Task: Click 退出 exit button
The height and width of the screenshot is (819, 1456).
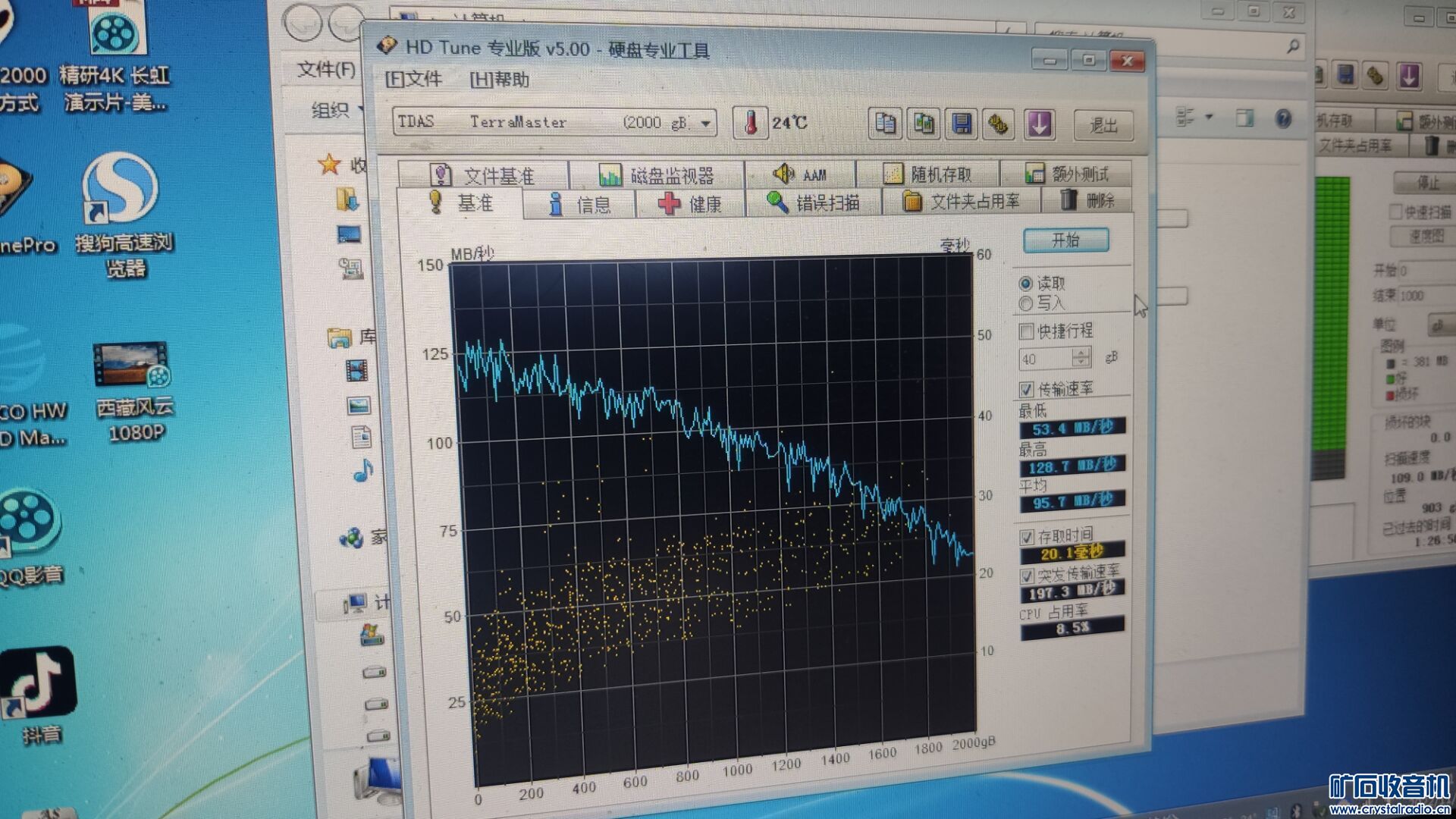Action: (1103, 125)
